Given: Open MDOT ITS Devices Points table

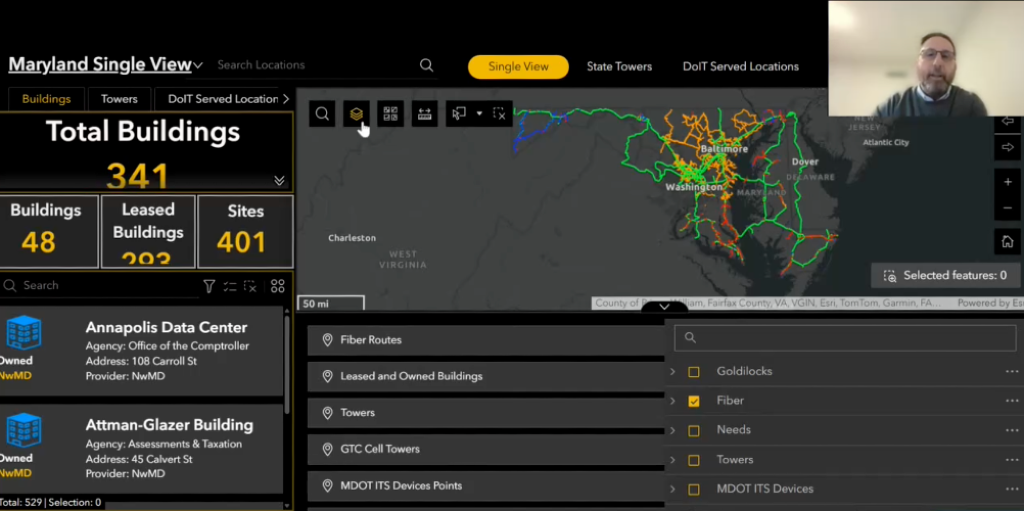Looking at the screenshot, I should (486, 486).
